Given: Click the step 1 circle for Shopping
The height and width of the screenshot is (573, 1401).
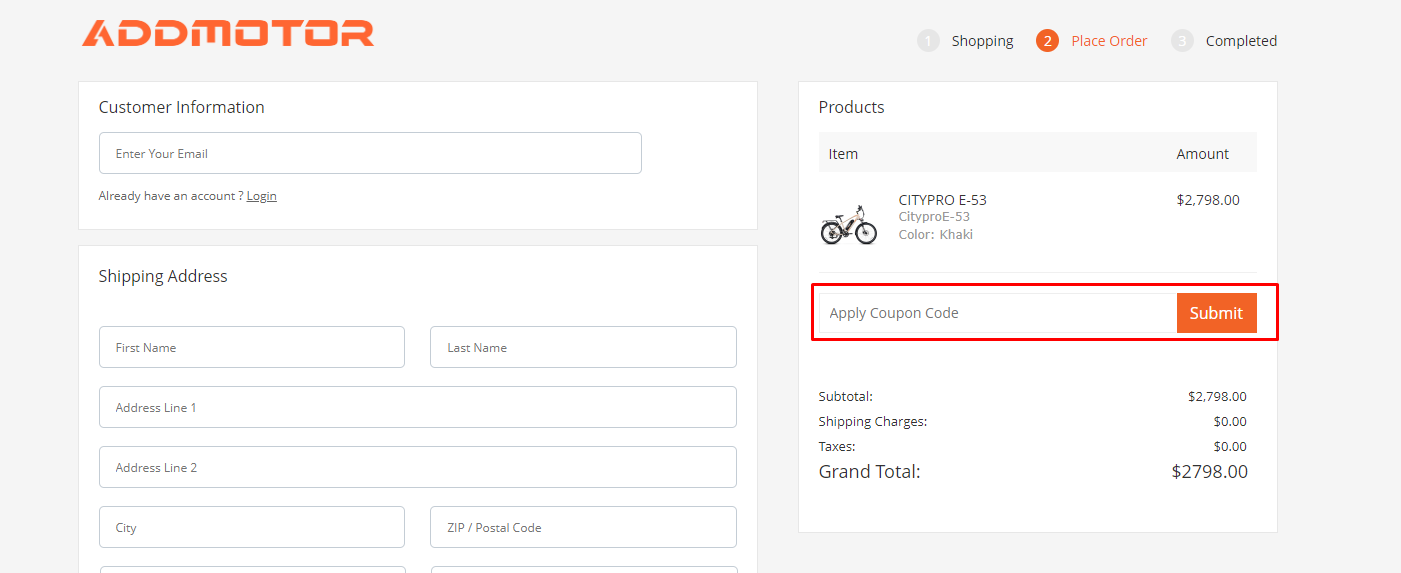Looking at the screenshot, I should pyautogui.click(x=928, y=41).
